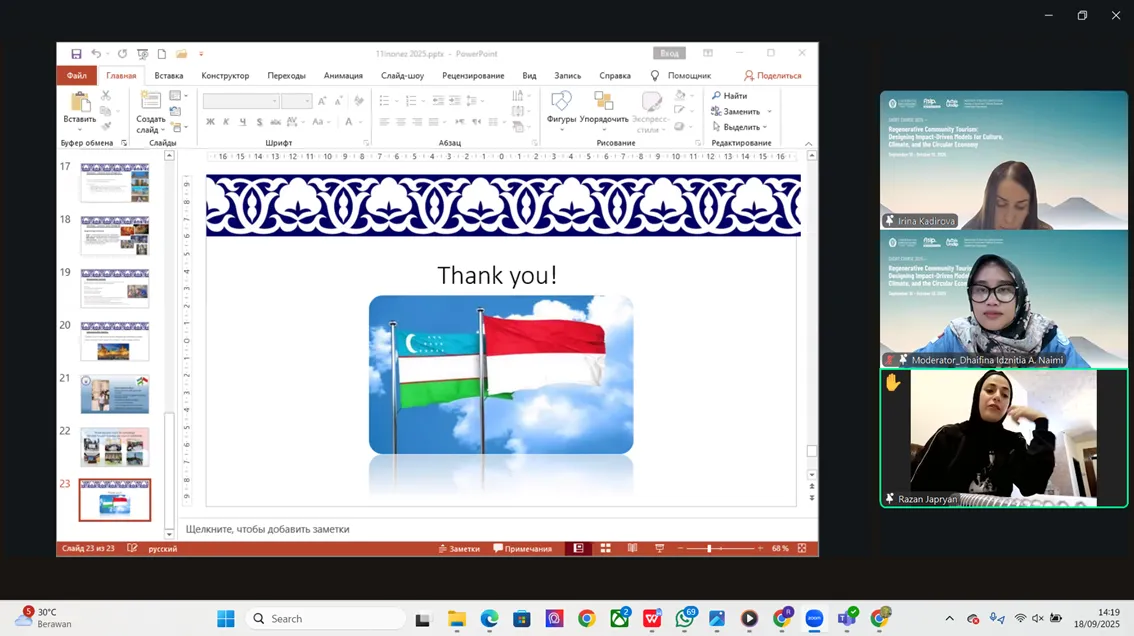Click the Save icon in quick access toolbar
The height and width of the screenshot is (636, 1134).
tap(76, 54)
